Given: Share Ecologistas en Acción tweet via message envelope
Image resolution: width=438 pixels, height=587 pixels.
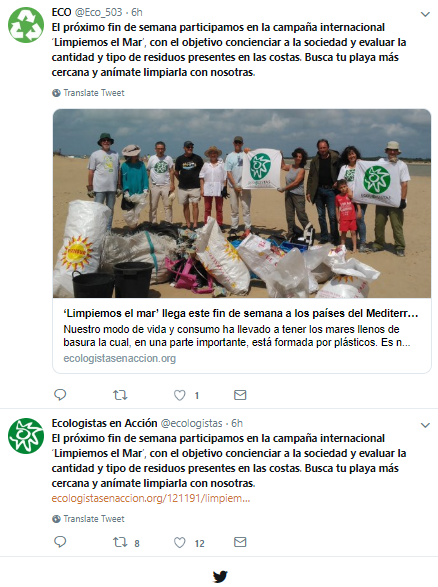Looking at the screenshot, I should point(240,542).
